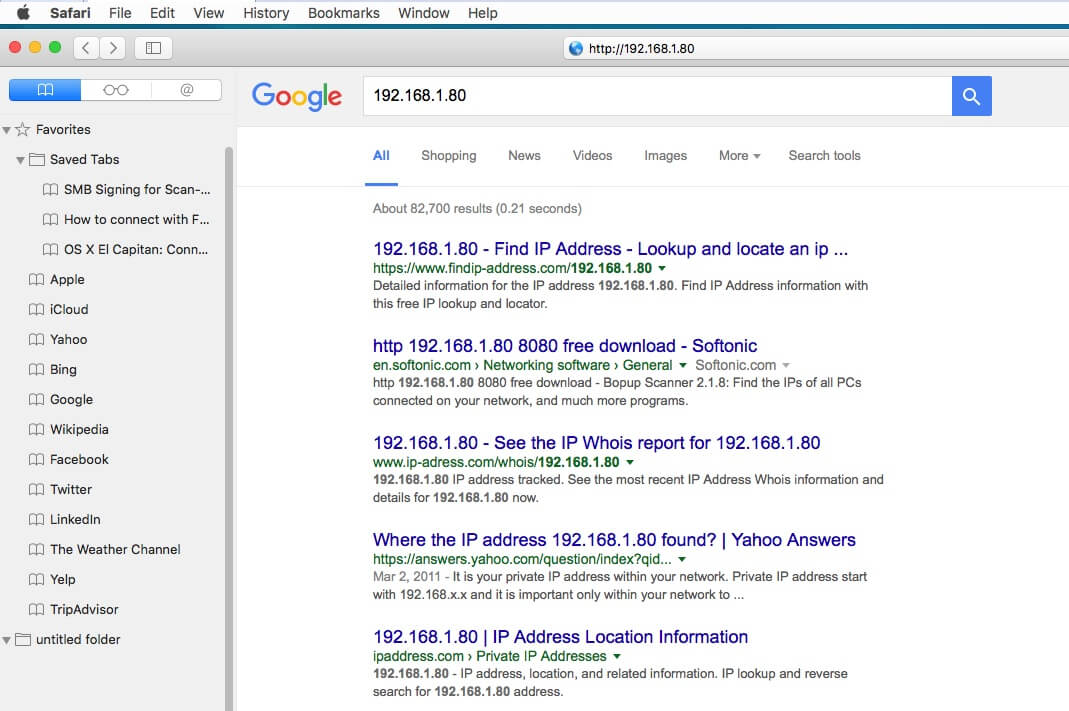Click the sidebar vertical scrollbar
1069x711 pixels.
pos(229,400)
